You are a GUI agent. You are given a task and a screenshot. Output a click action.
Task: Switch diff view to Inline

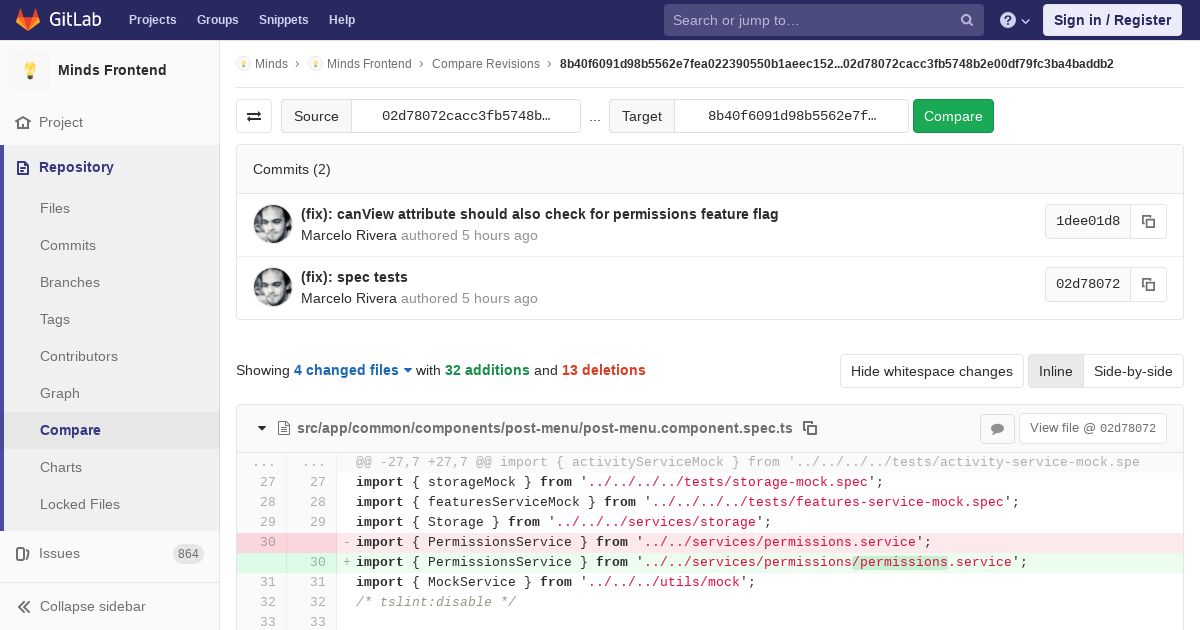click(1055, 371)
